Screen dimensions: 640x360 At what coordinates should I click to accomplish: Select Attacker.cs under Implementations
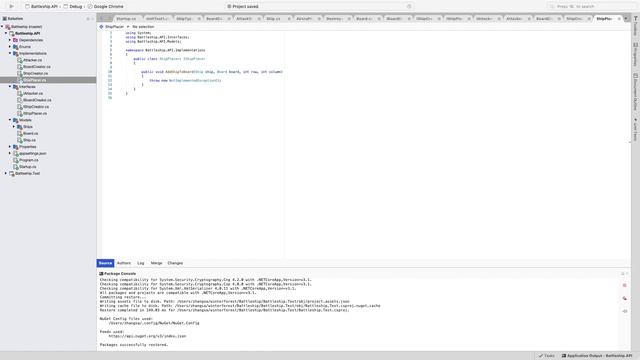32,60
